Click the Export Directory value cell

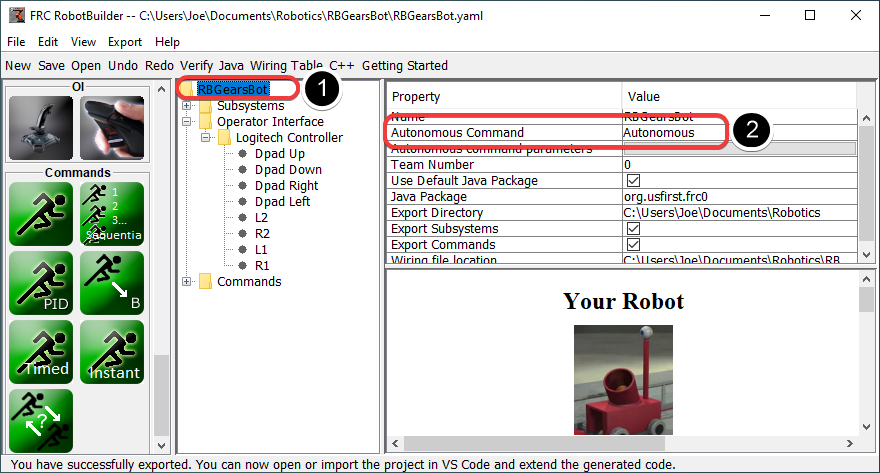(x=740, y=213)
